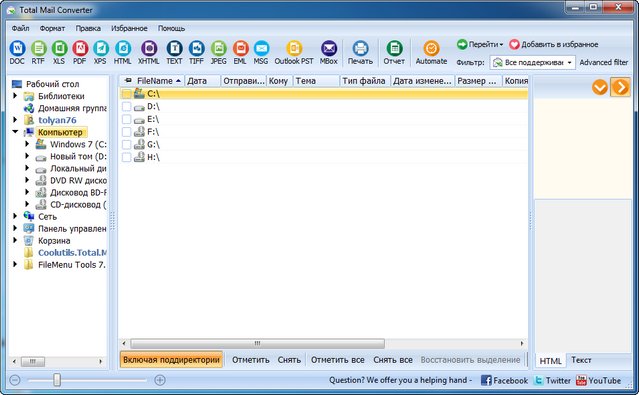Click folder tree horizontal scrollbar thumb
Image resolution: width=639 pixels, height=395 pixels.
(x=33, y=361)
